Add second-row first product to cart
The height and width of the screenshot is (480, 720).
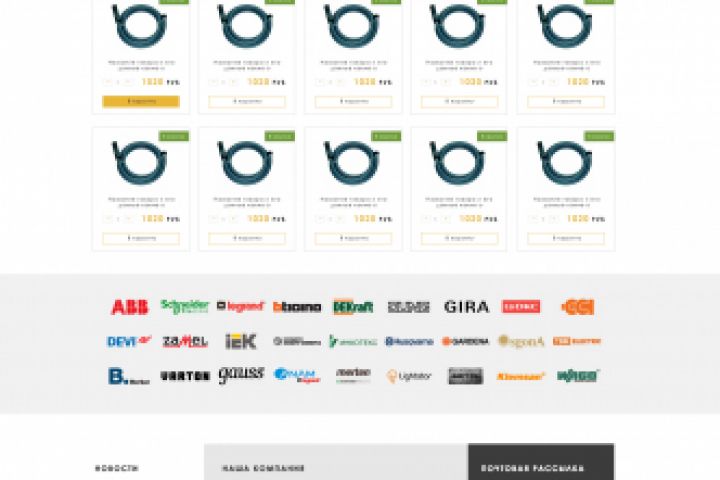click(141, 238)
